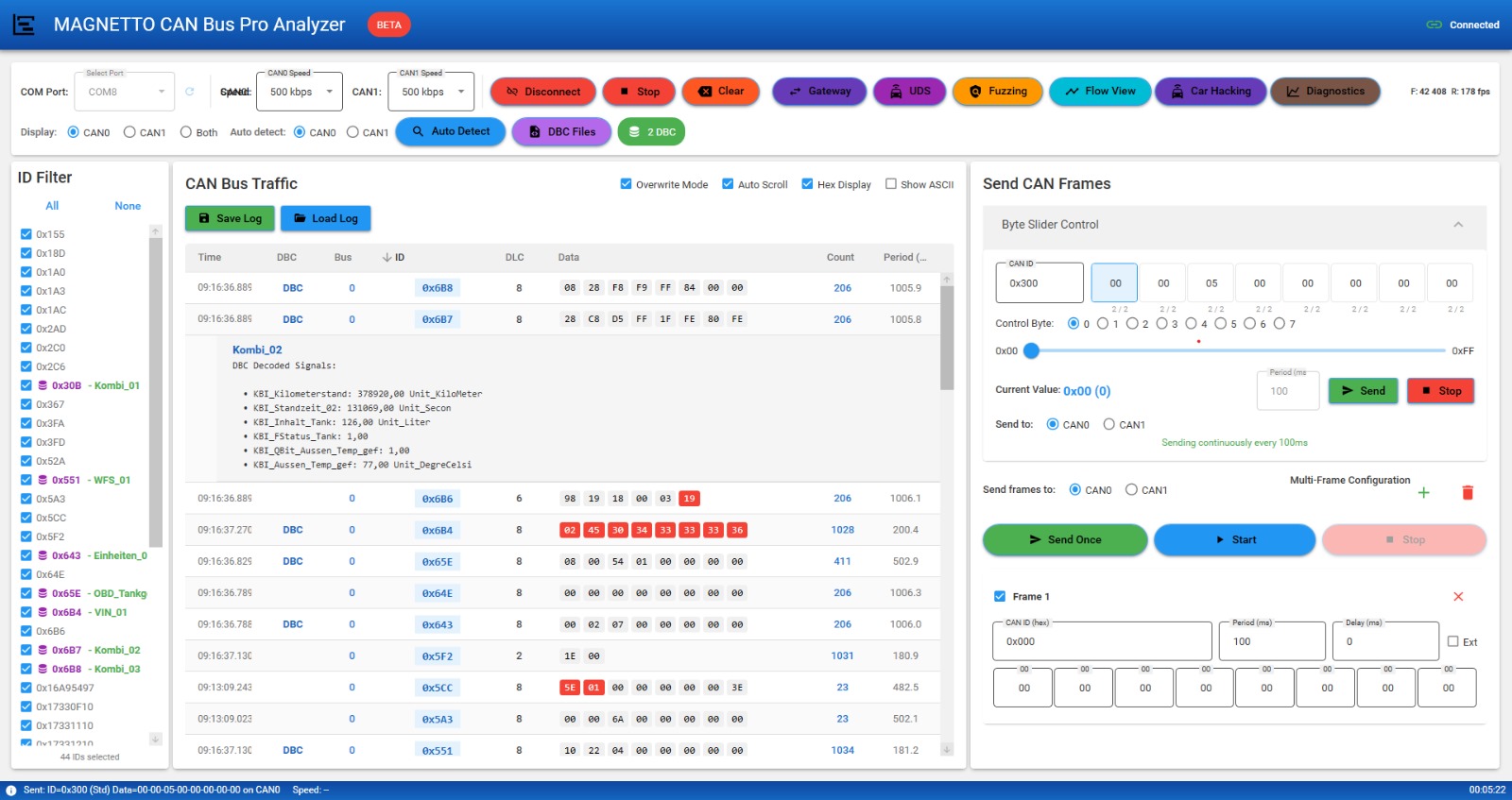Open the Car Hacking tool
This screenshot has height=800, width=1512.
click(1211, 92)
